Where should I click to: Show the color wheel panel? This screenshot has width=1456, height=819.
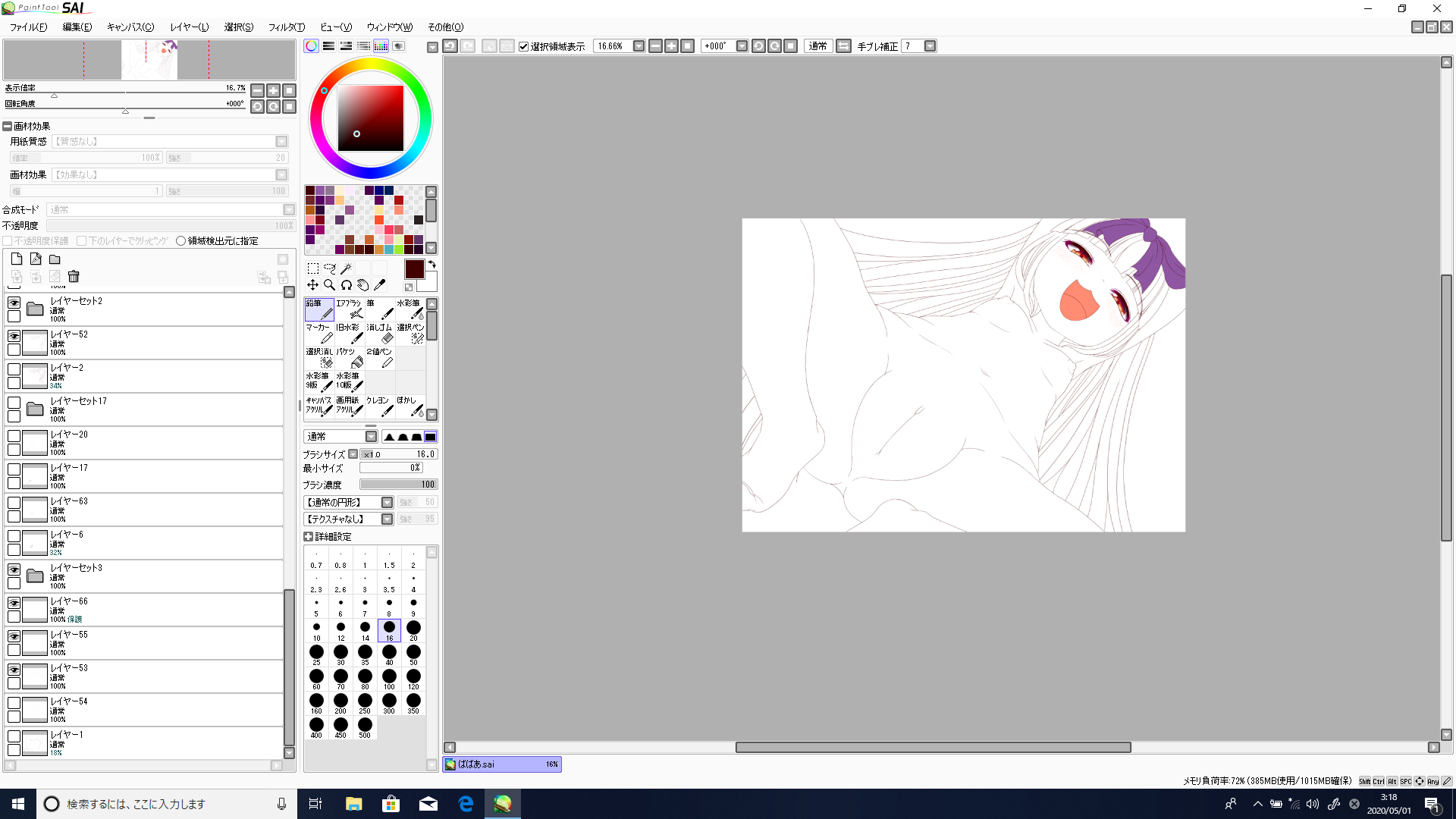point(311,46)
